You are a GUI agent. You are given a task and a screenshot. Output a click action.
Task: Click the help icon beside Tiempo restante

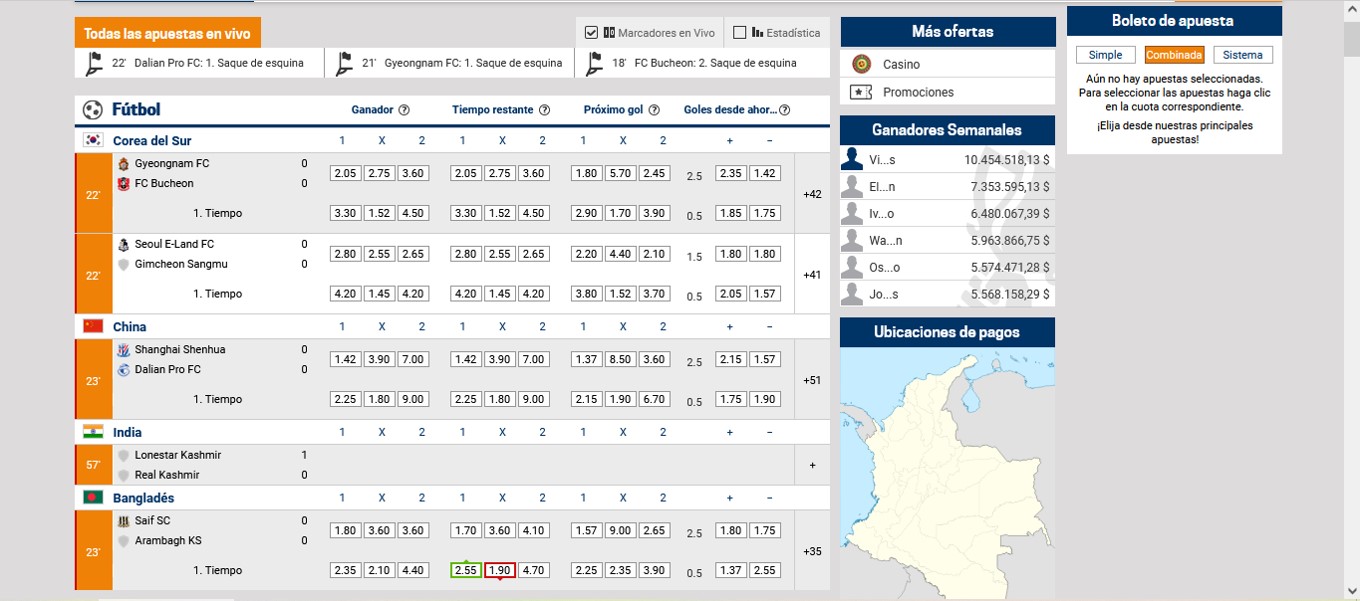544,110
